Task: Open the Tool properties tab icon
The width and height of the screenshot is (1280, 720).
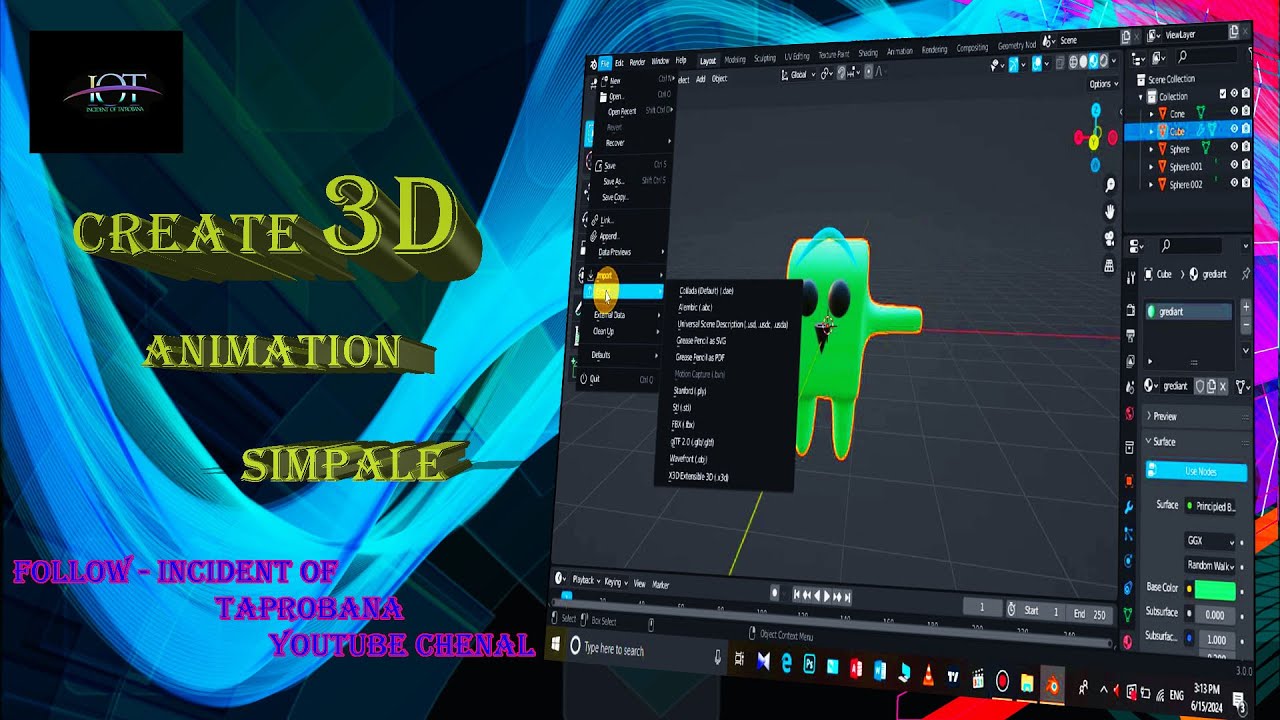Action: pos(1130,278)
